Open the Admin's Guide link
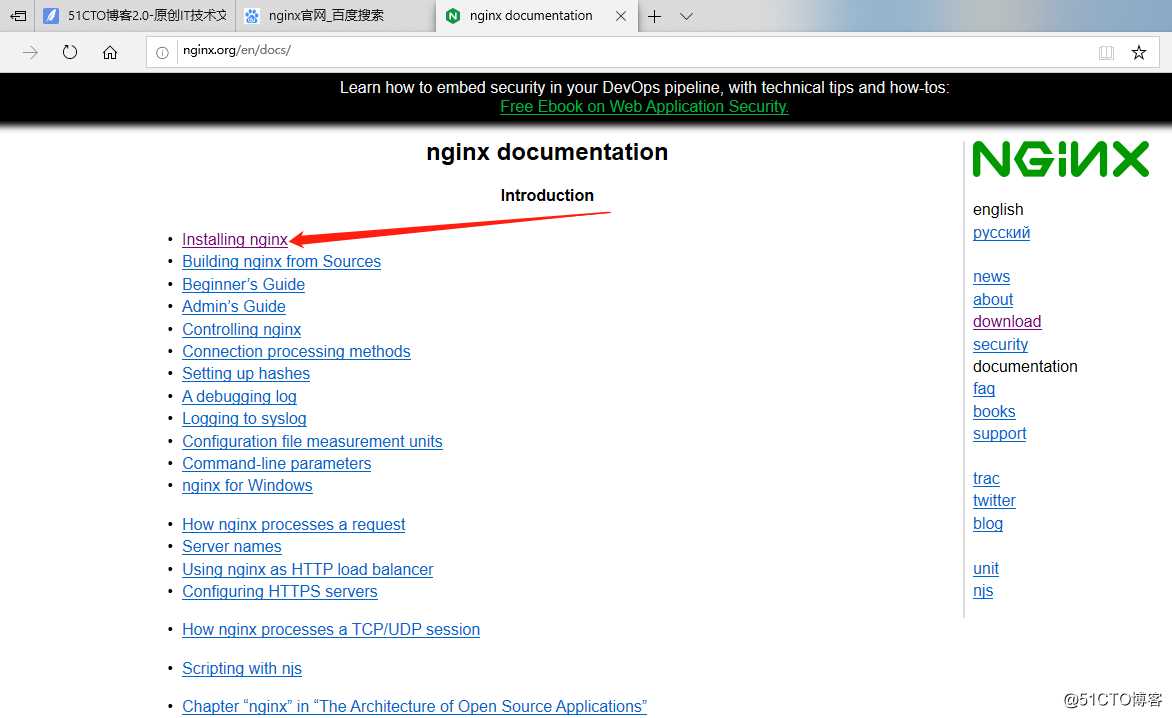 point(234,306)
